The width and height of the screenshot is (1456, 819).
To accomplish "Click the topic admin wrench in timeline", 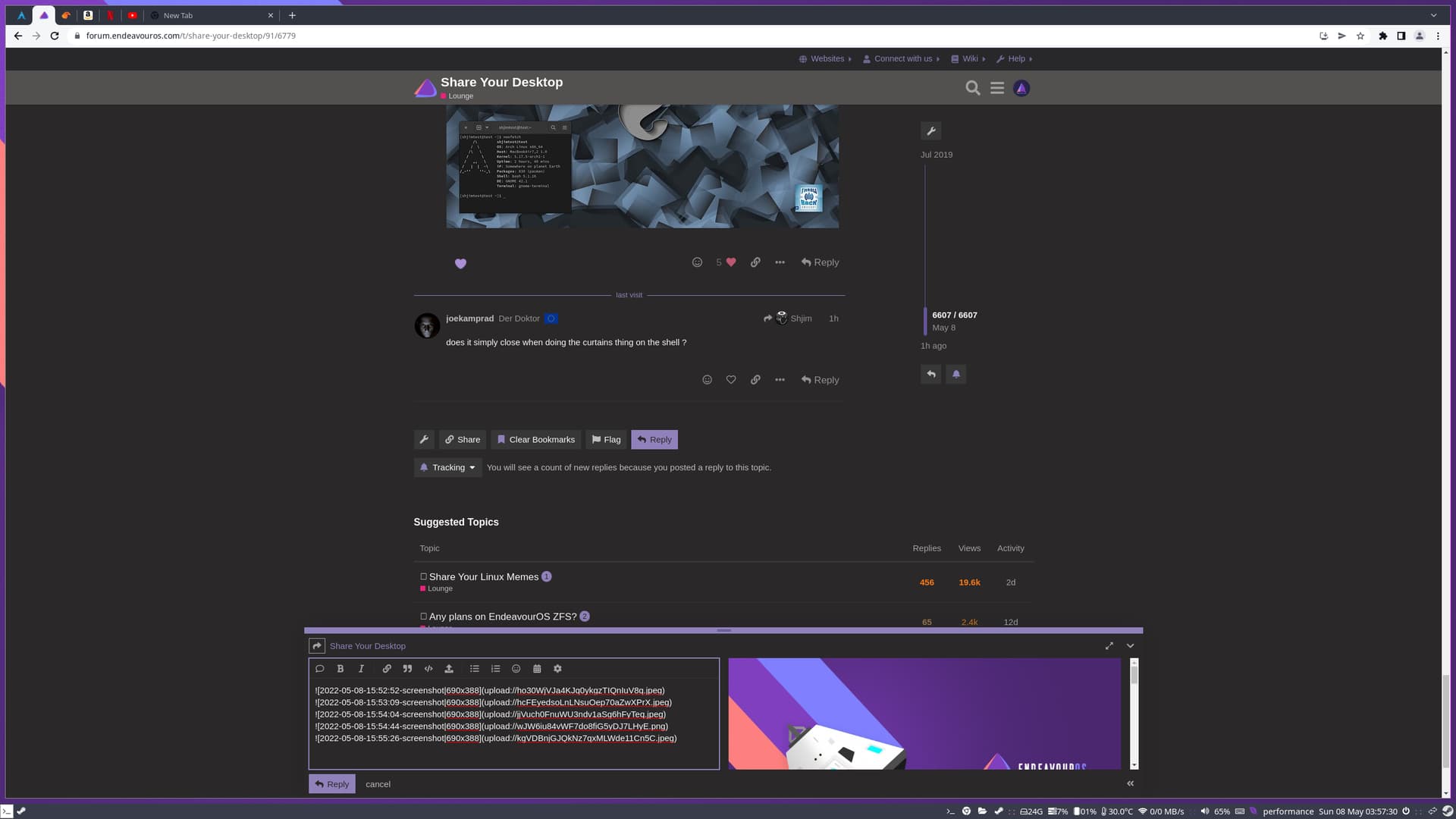I will tap(931, 131).
